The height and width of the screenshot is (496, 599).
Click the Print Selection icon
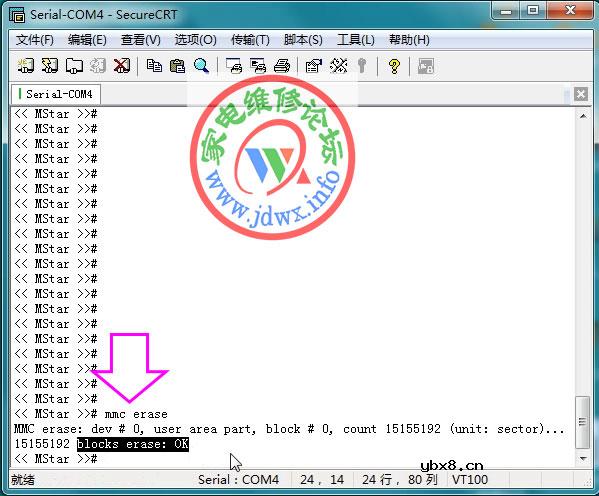[258, 66]
